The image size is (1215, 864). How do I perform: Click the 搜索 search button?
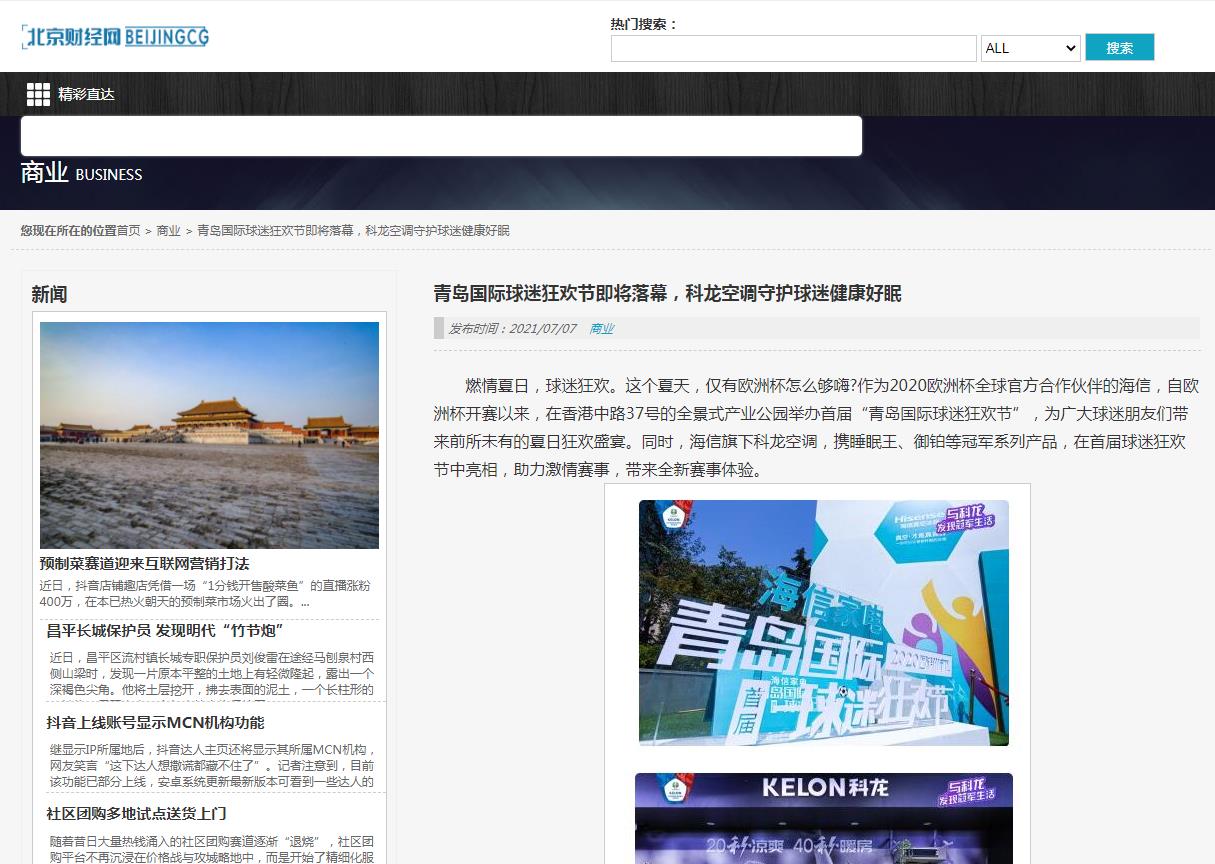(1119, 47)
